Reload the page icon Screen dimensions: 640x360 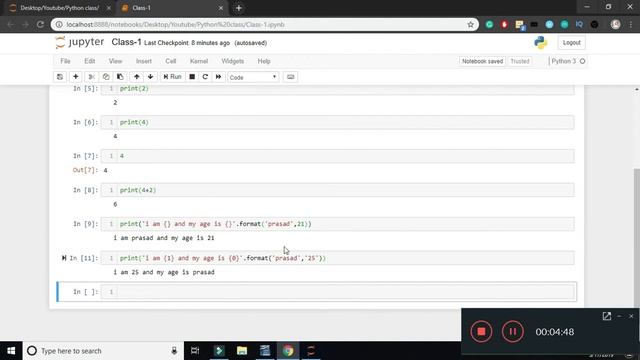pyautogui.click(x=40, y=24)
